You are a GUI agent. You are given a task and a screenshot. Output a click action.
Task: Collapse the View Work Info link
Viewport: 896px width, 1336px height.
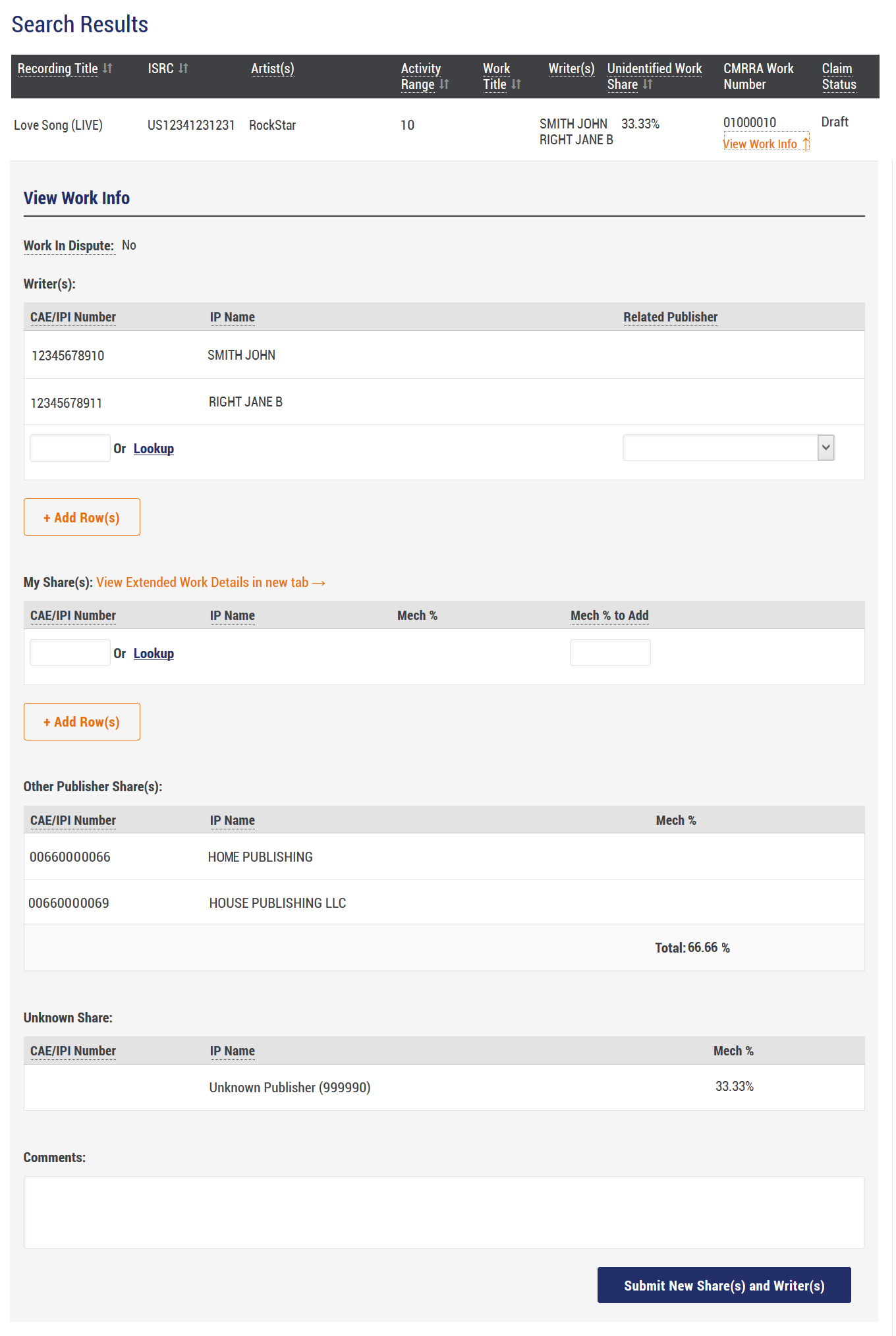[766, 144]
